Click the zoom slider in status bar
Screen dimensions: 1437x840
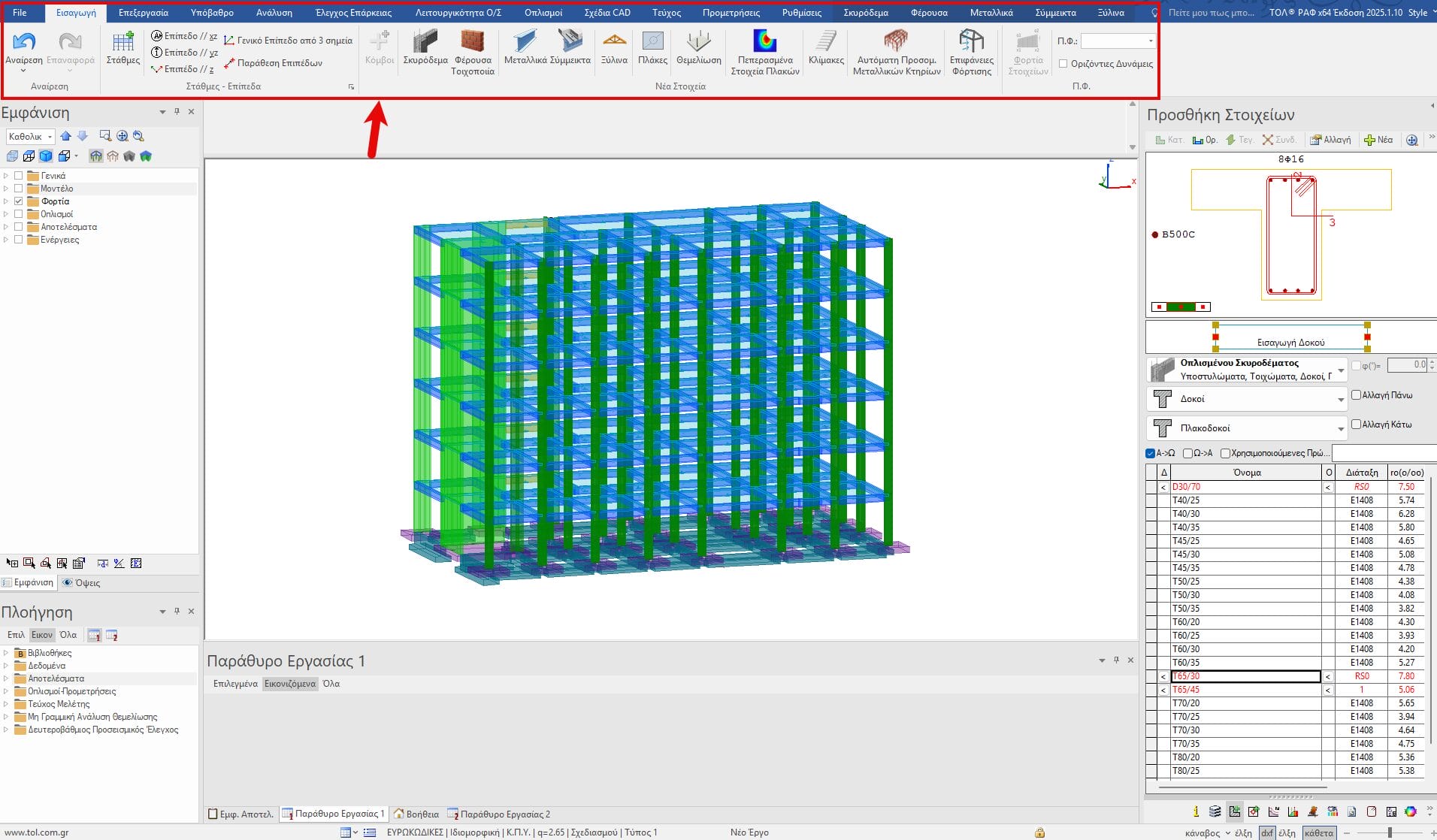pos(1390,832)
